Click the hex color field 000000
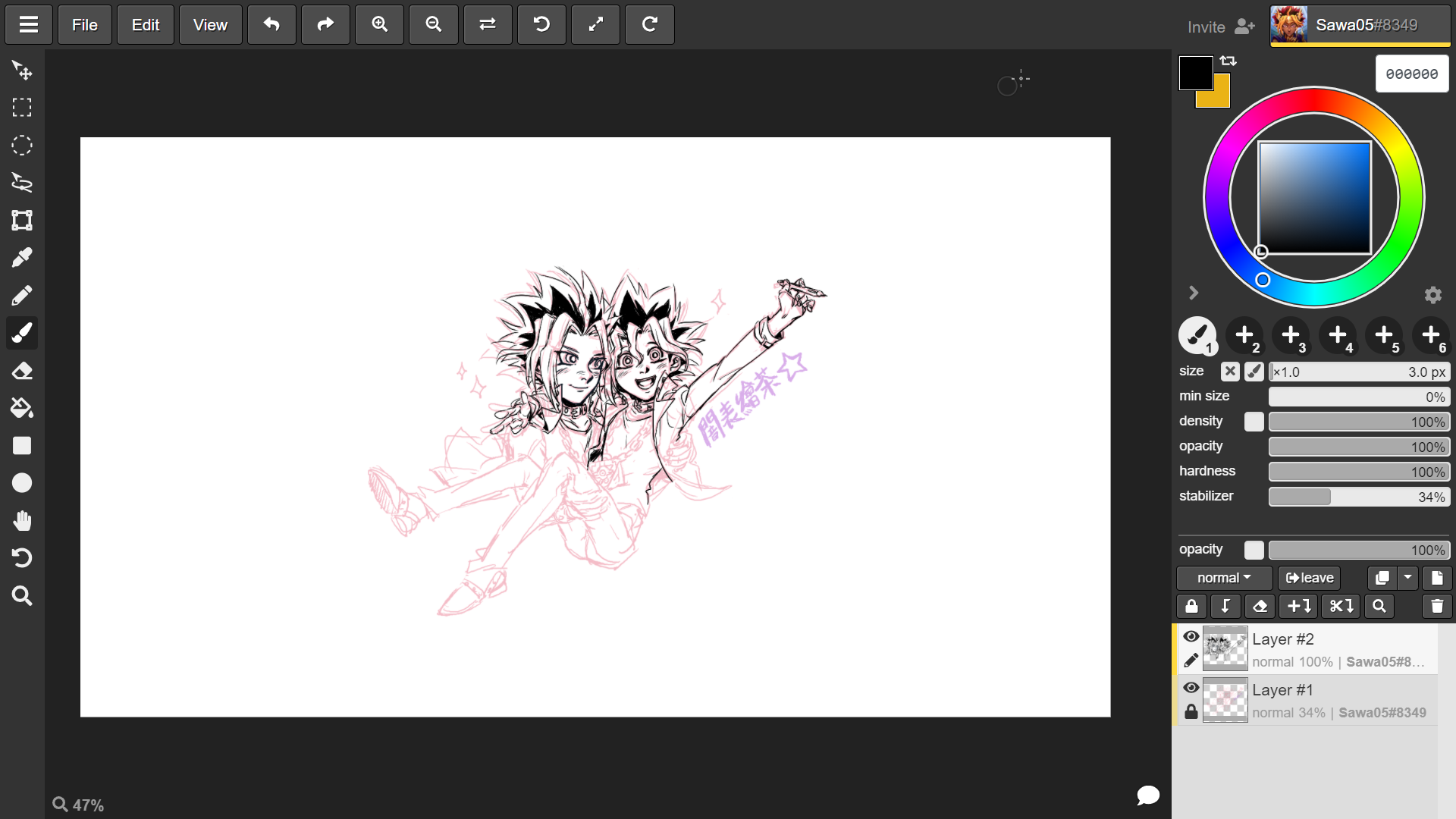The width and height of the screenshot is (1456, 819). coord(1412,74)
